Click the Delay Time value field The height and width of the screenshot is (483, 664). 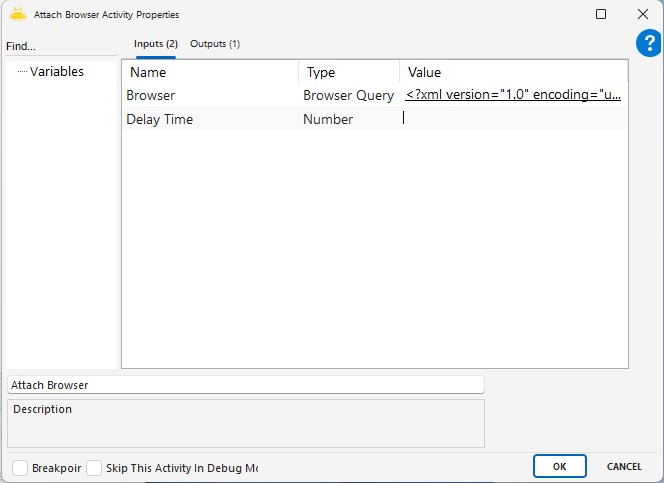[513, 119]
